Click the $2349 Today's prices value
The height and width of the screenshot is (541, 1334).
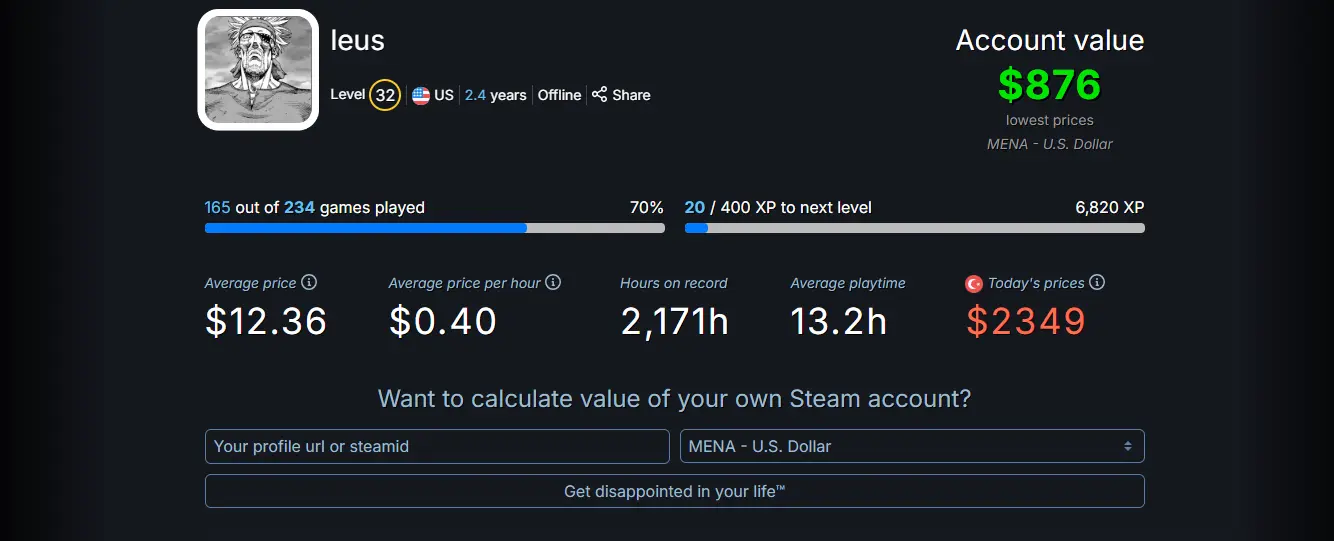(x=1026, y=321)
